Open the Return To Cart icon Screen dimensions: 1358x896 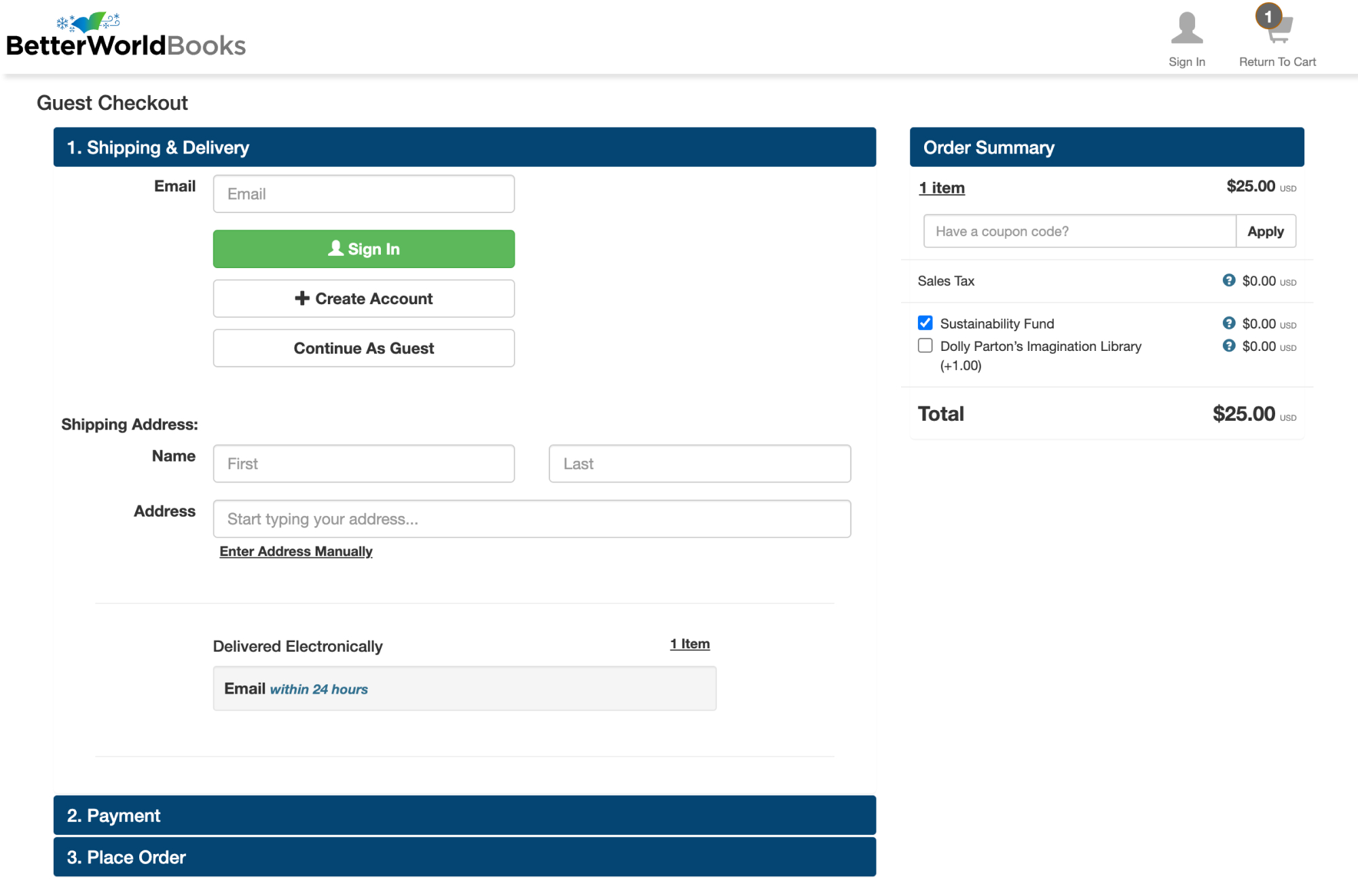click(1281, 31)
